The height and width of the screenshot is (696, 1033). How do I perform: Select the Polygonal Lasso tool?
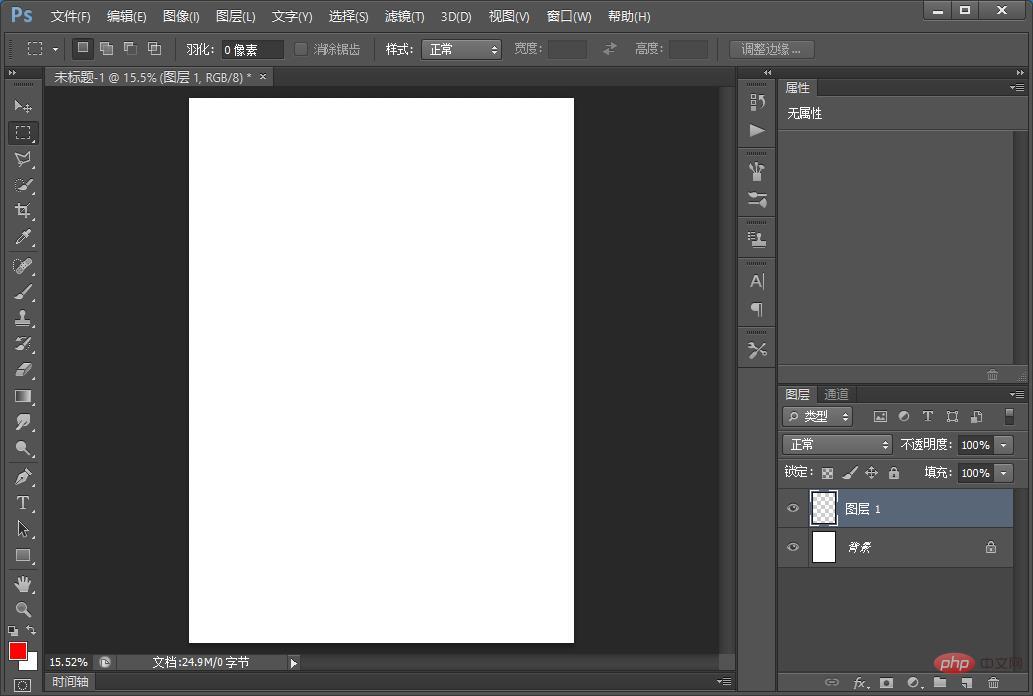pyautogui.click(x=23, y=159)
